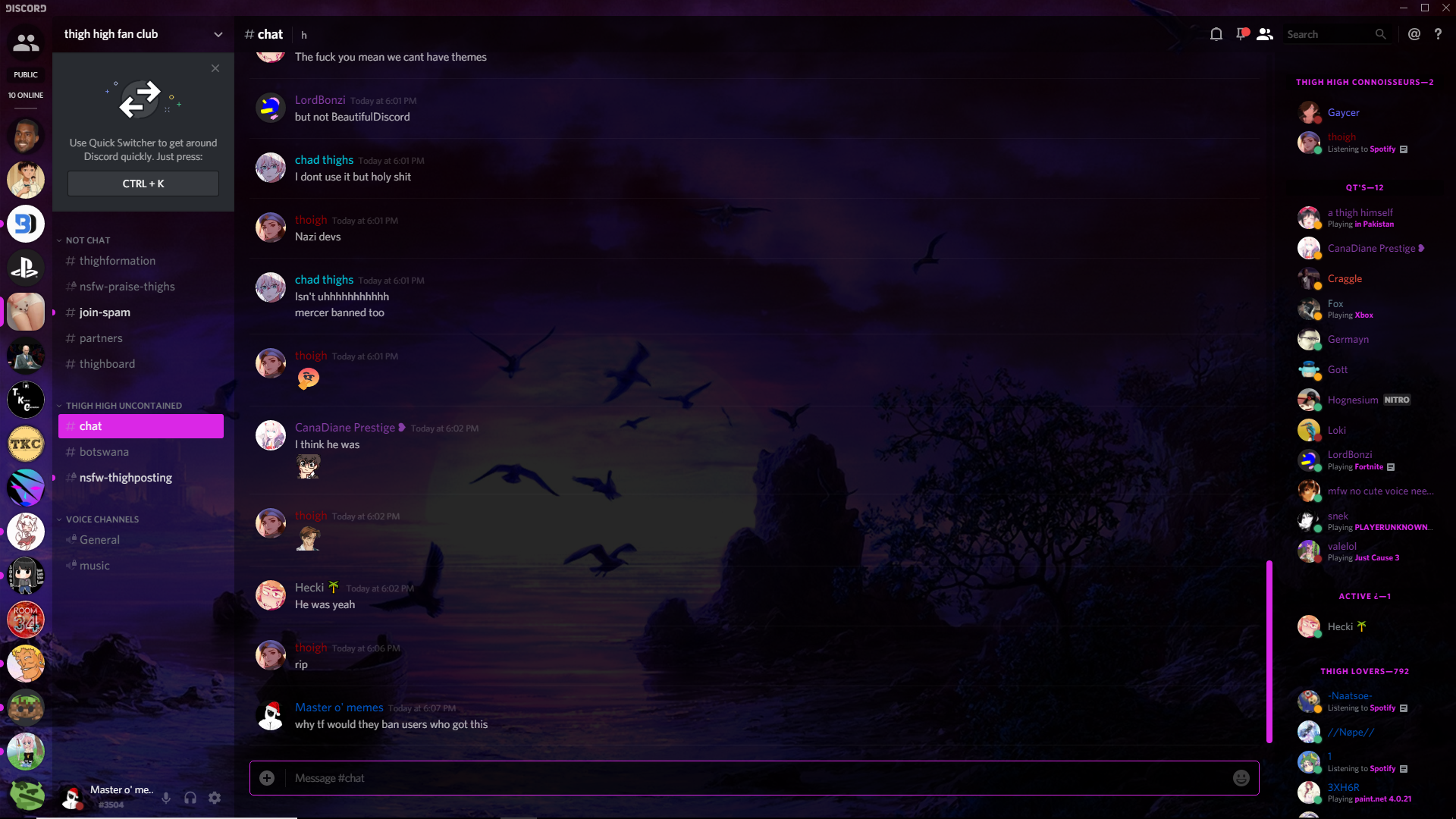Click the chat messages scrollbar
1456x819 pixels.
pos(1269,652)
